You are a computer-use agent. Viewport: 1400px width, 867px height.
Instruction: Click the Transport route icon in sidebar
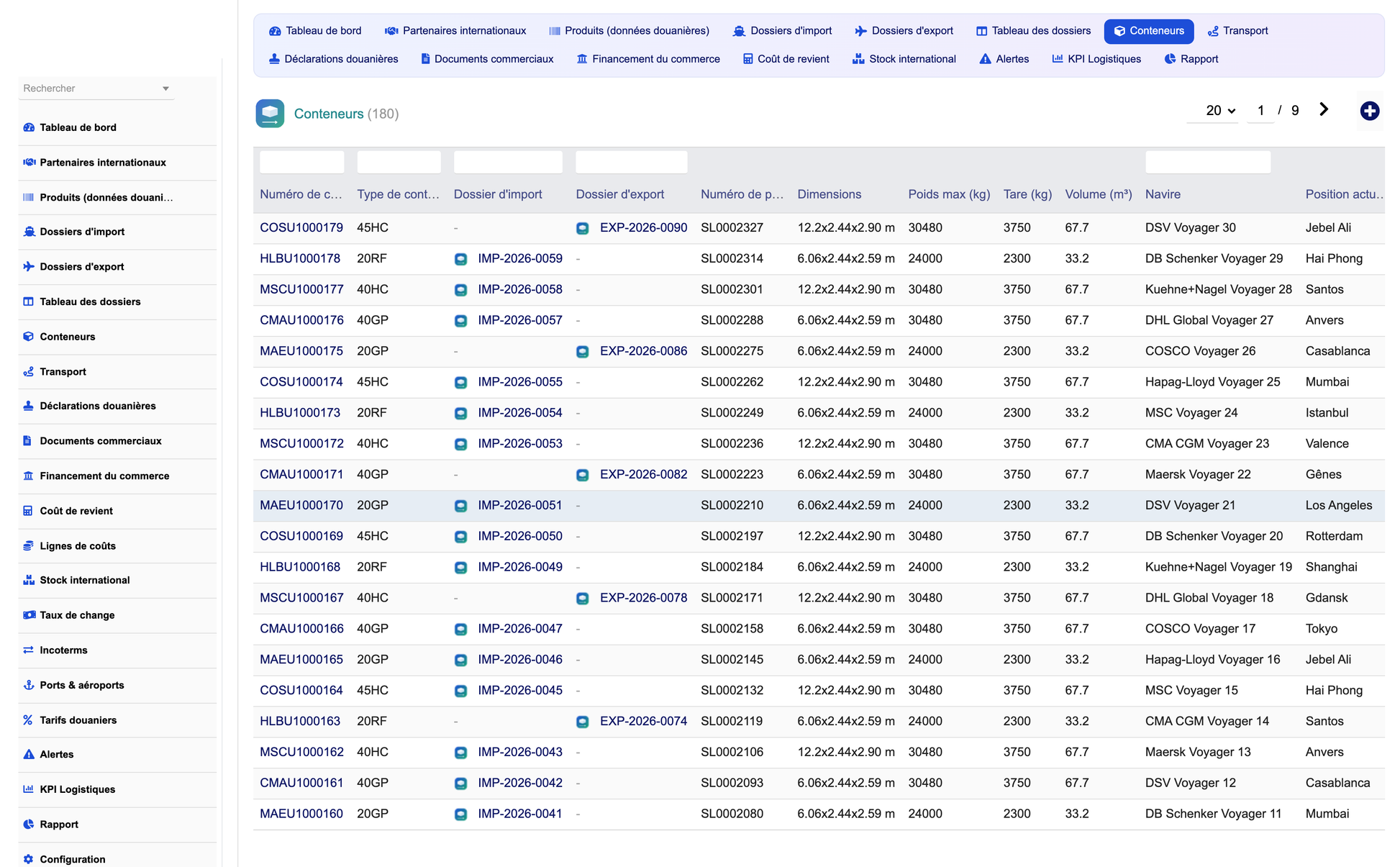(29, 371)
